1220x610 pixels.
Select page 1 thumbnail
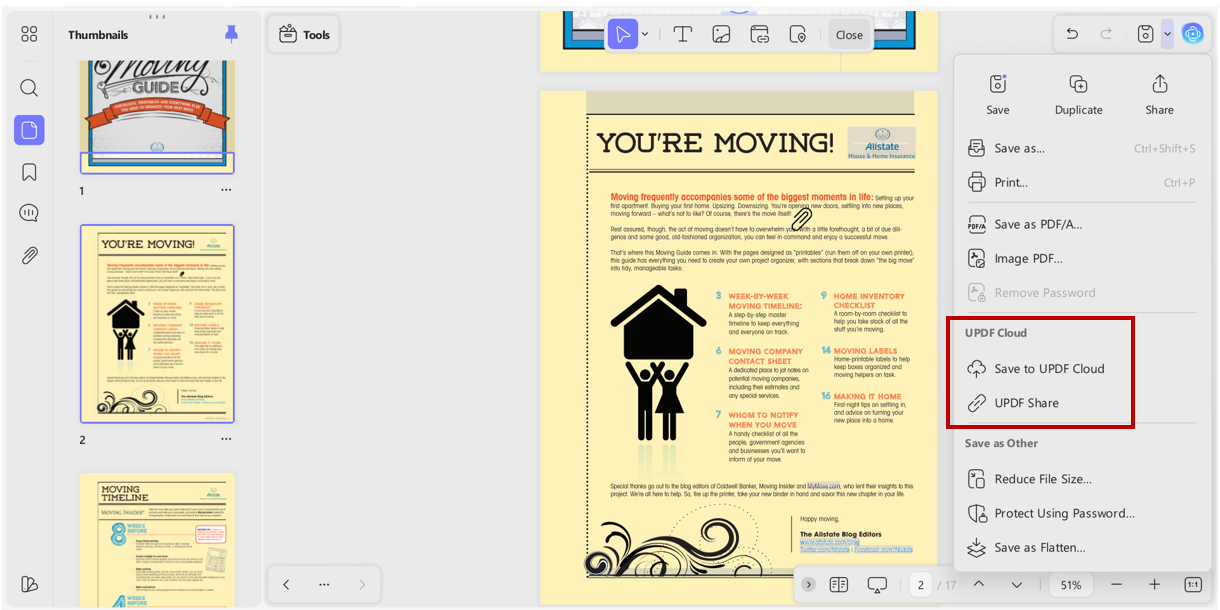coord(157,116)
